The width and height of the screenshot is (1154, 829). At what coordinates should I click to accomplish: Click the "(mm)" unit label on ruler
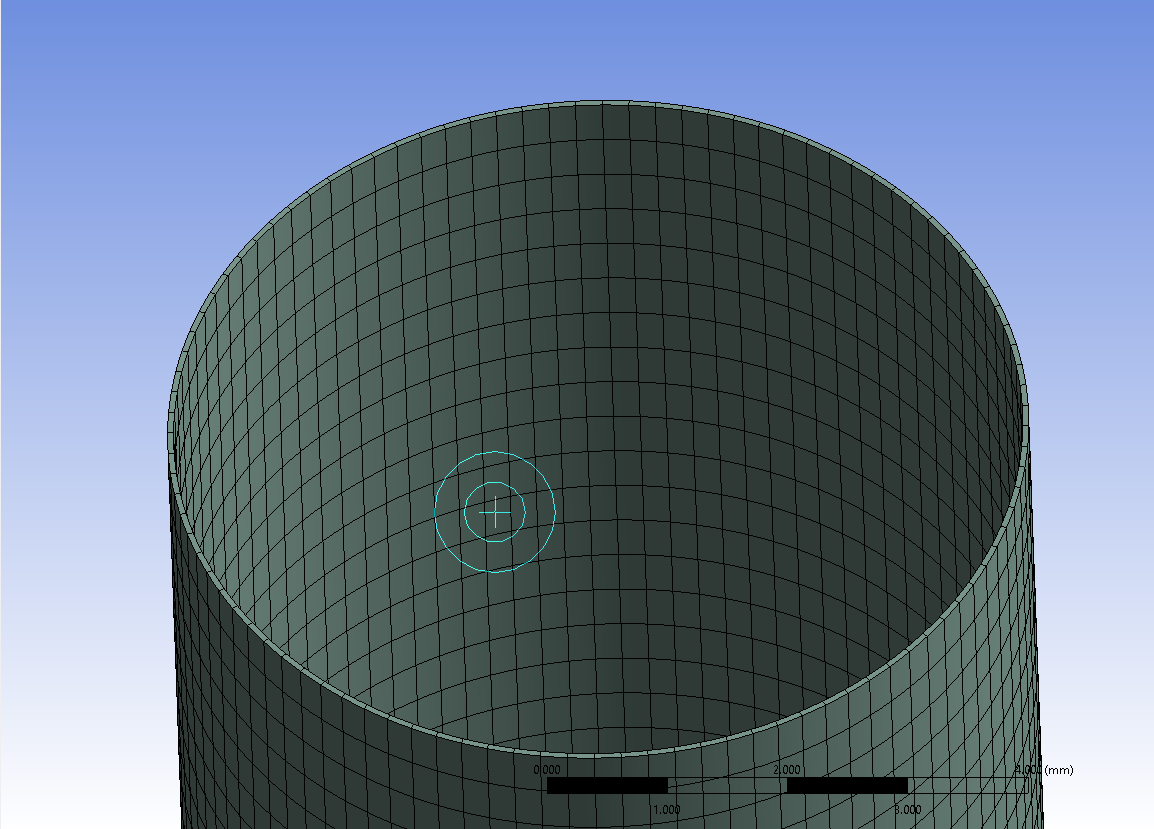[1058, 769]
